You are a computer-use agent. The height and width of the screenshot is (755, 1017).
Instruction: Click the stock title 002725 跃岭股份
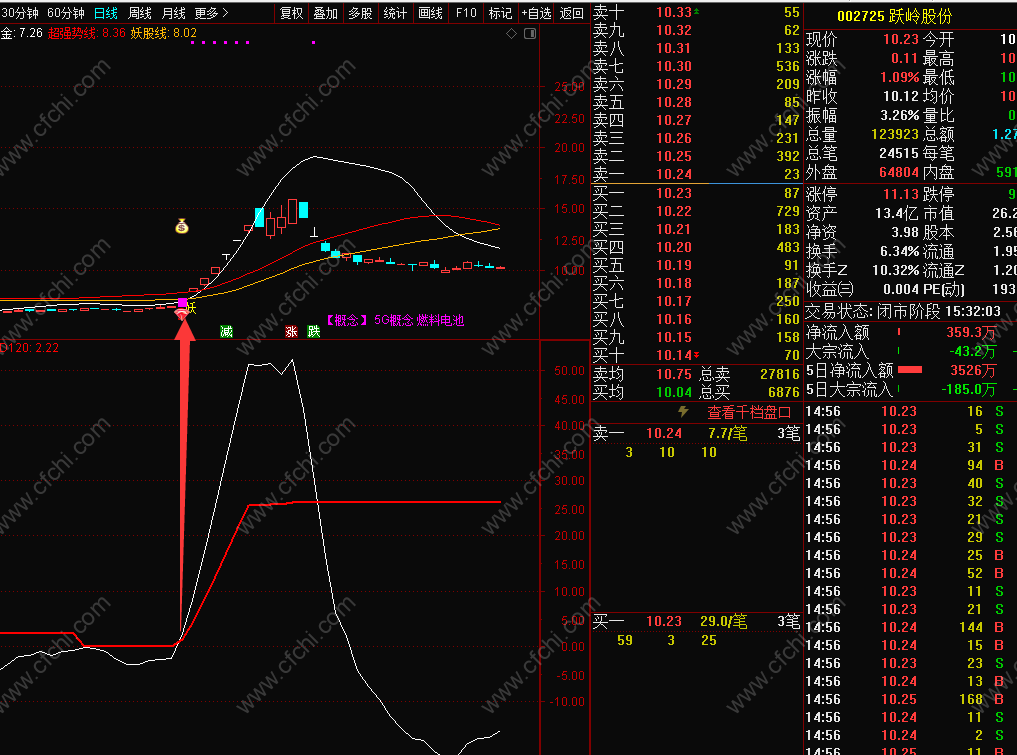pyautogui.click(x=894, y=16)
